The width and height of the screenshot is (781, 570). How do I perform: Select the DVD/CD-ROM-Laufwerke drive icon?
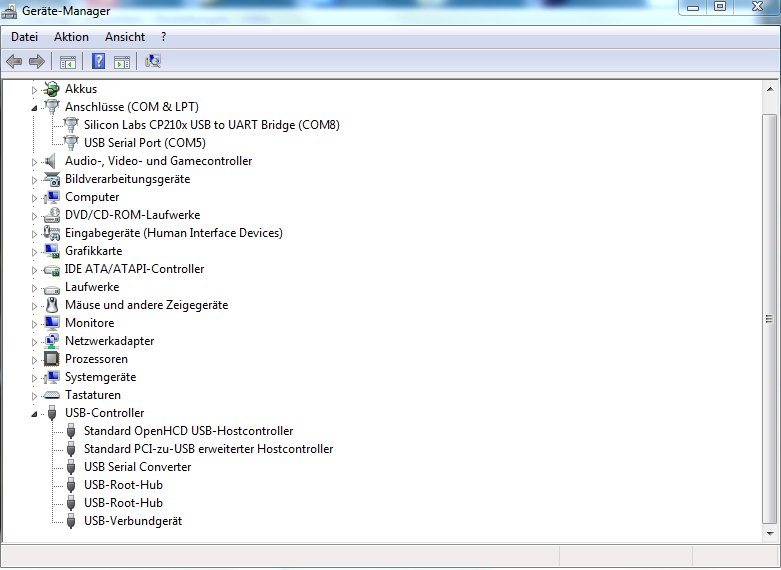tap(52, 215)
